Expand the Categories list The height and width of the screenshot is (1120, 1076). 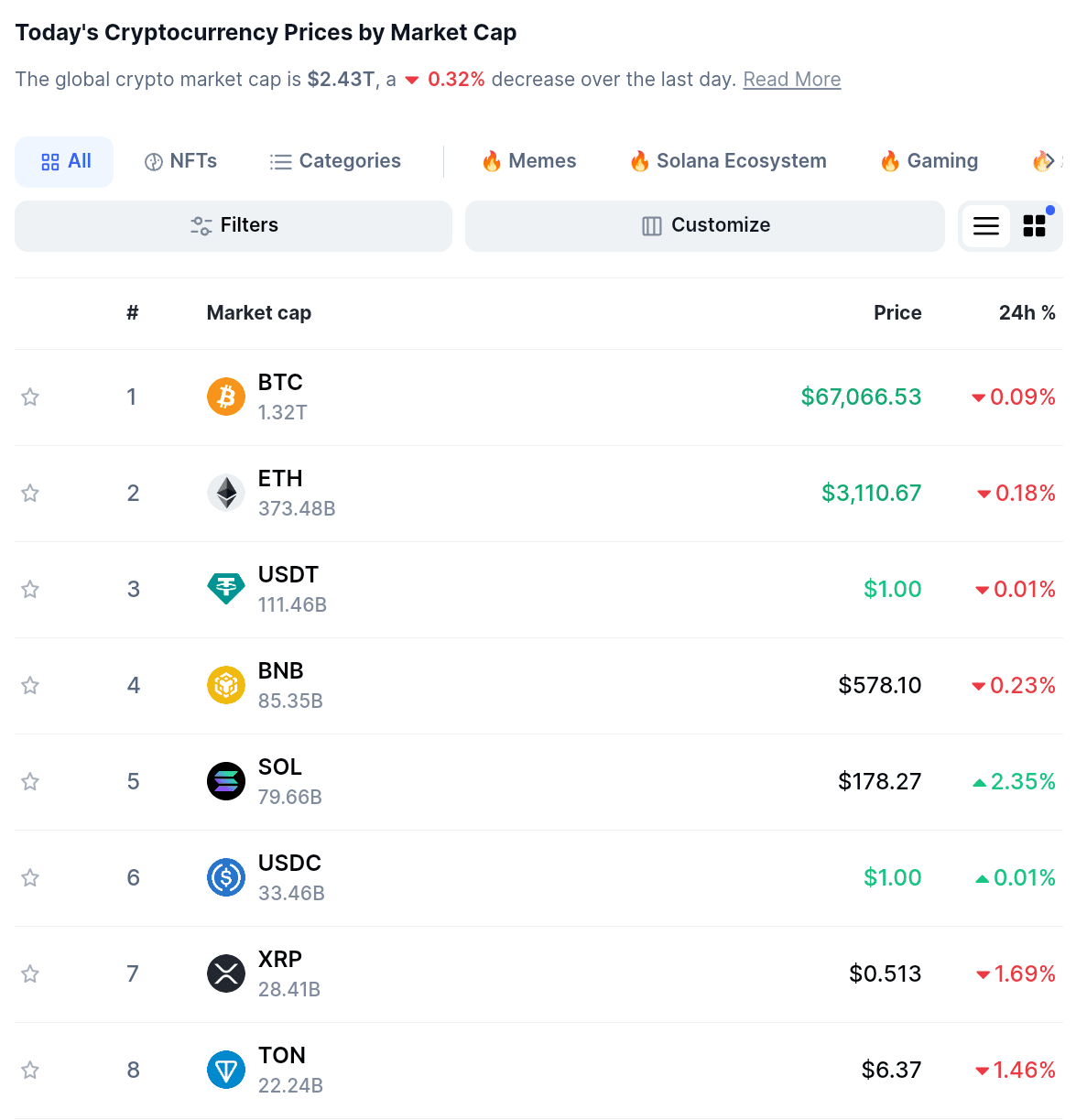pyautogui.click(x=335, y=161)
